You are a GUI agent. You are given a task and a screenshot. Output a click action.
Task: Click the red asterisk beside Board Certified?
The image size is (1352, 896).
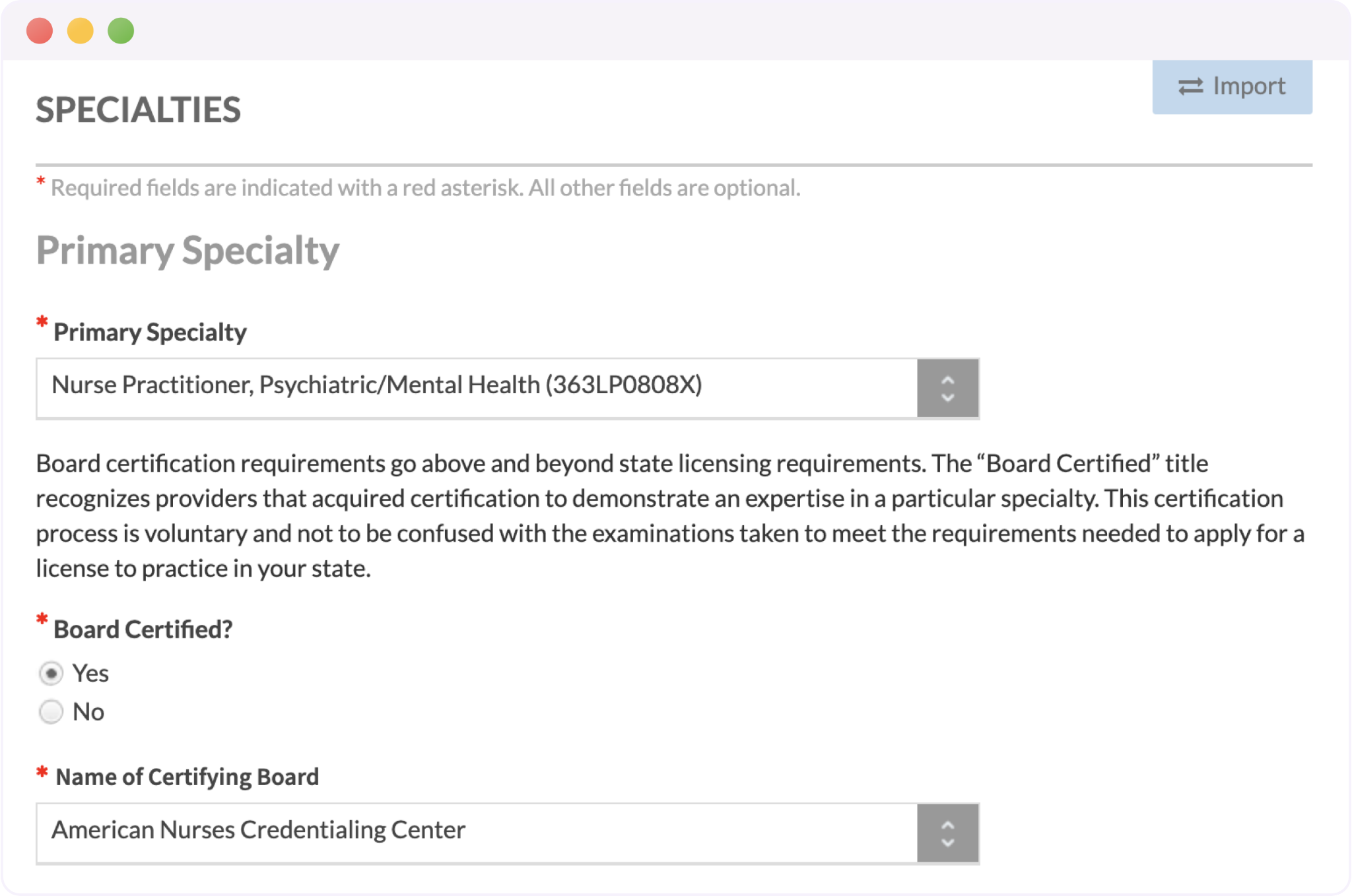42,619
